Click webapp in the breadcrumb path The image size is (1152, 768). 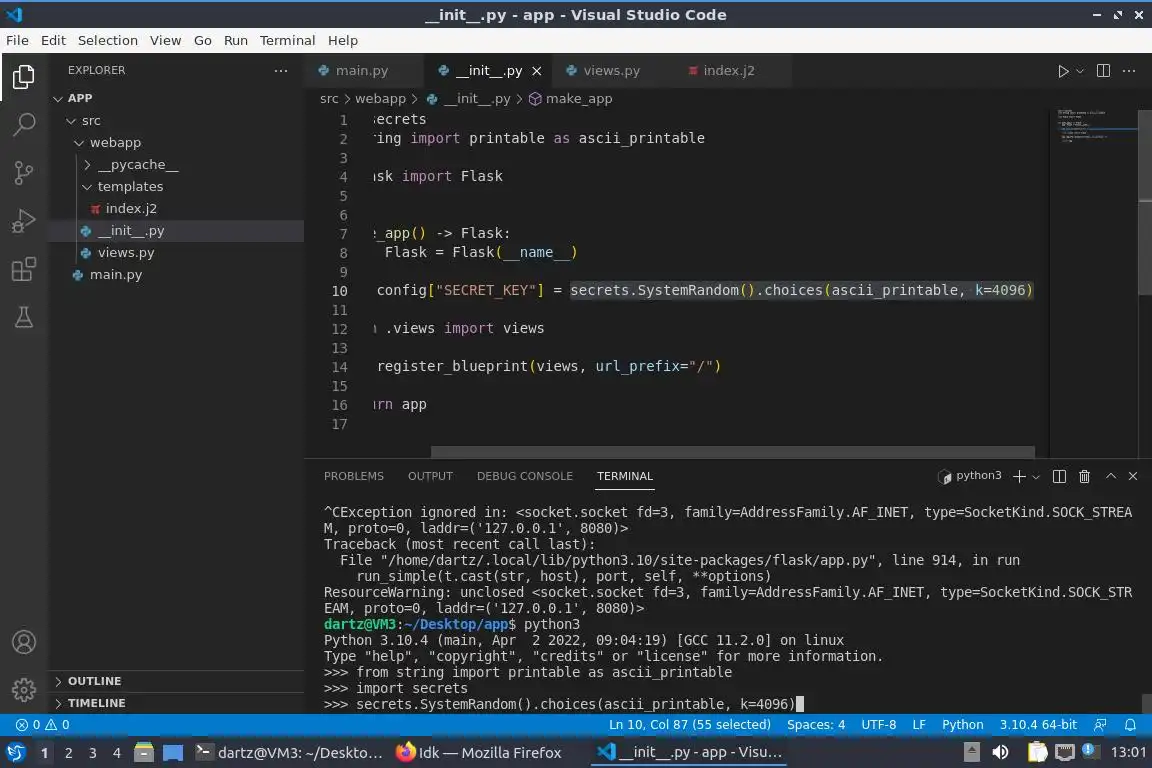click(380, 98)
